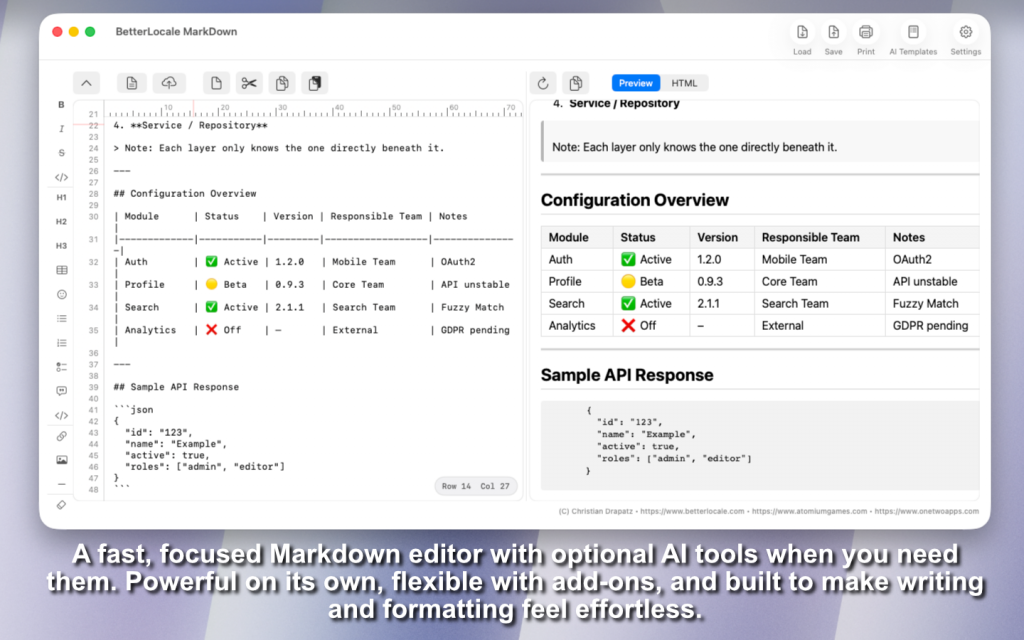Open the emoji picker icon
The width and height of the screenshot is (1024, 640).
(x=61, y=295)
